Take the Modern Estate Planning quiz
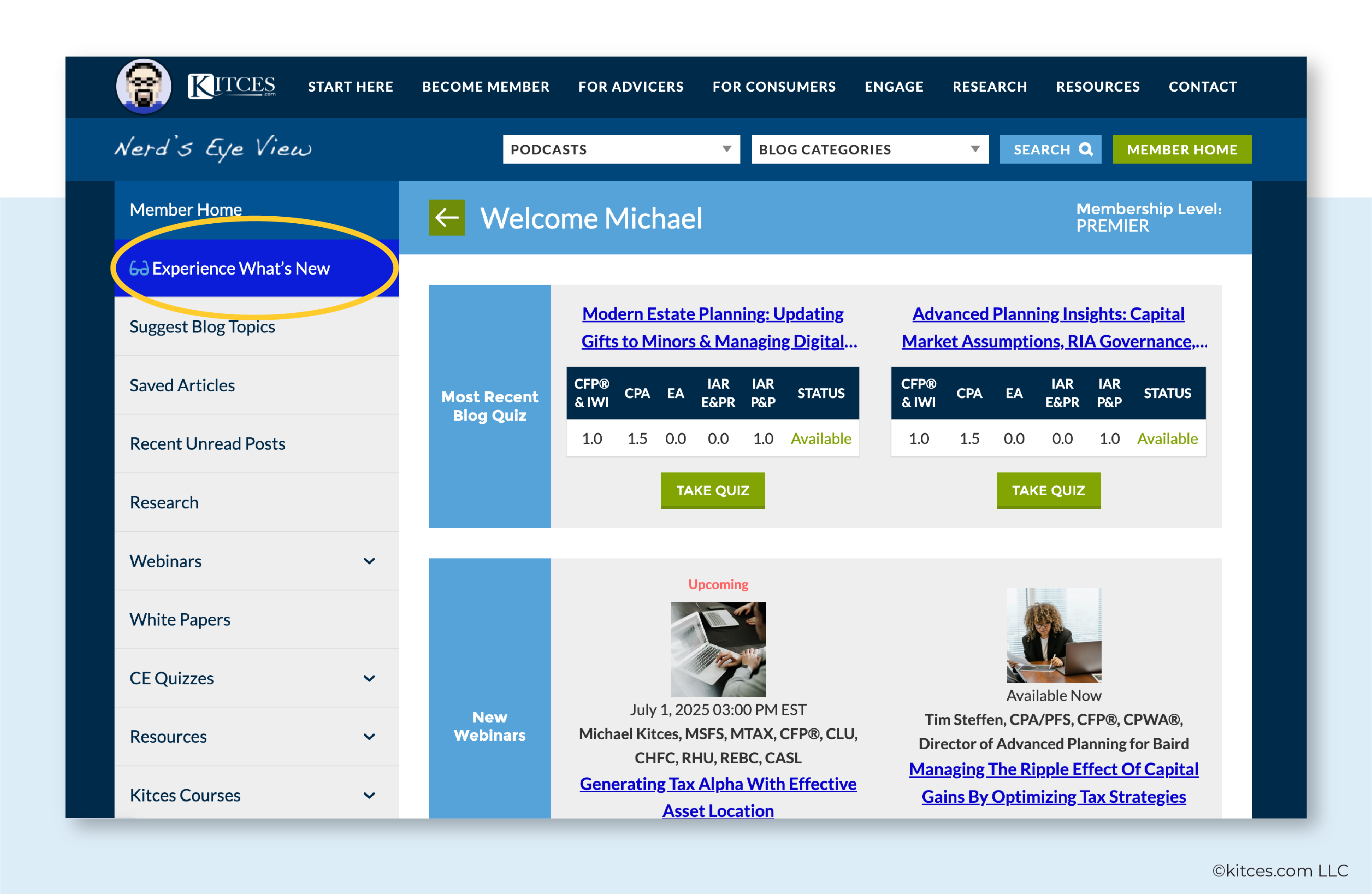 tap(713, 490)
